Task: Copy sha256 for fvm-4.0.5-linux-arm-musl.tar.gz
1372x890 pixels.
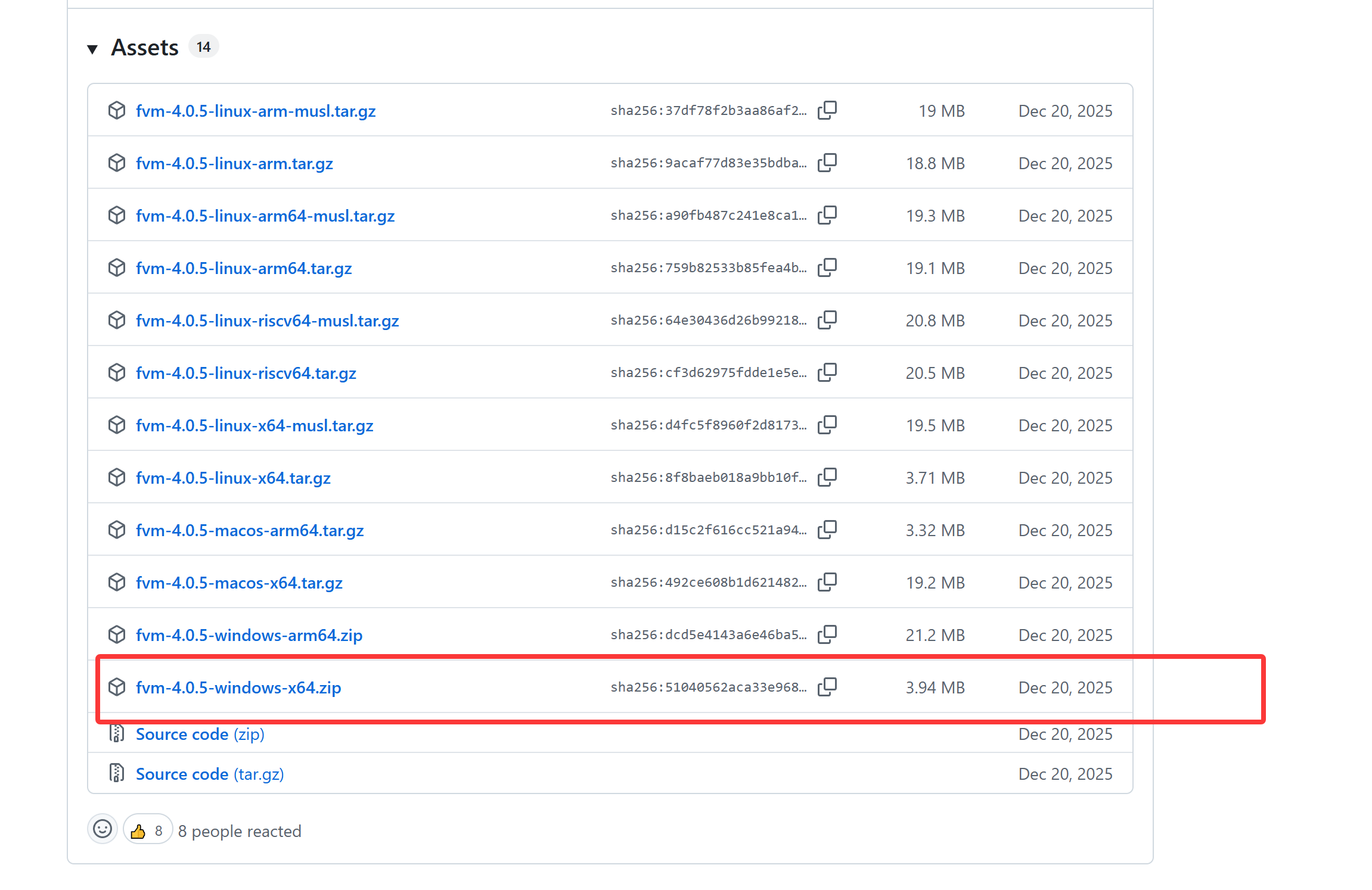Action: (x=827, y=110)
